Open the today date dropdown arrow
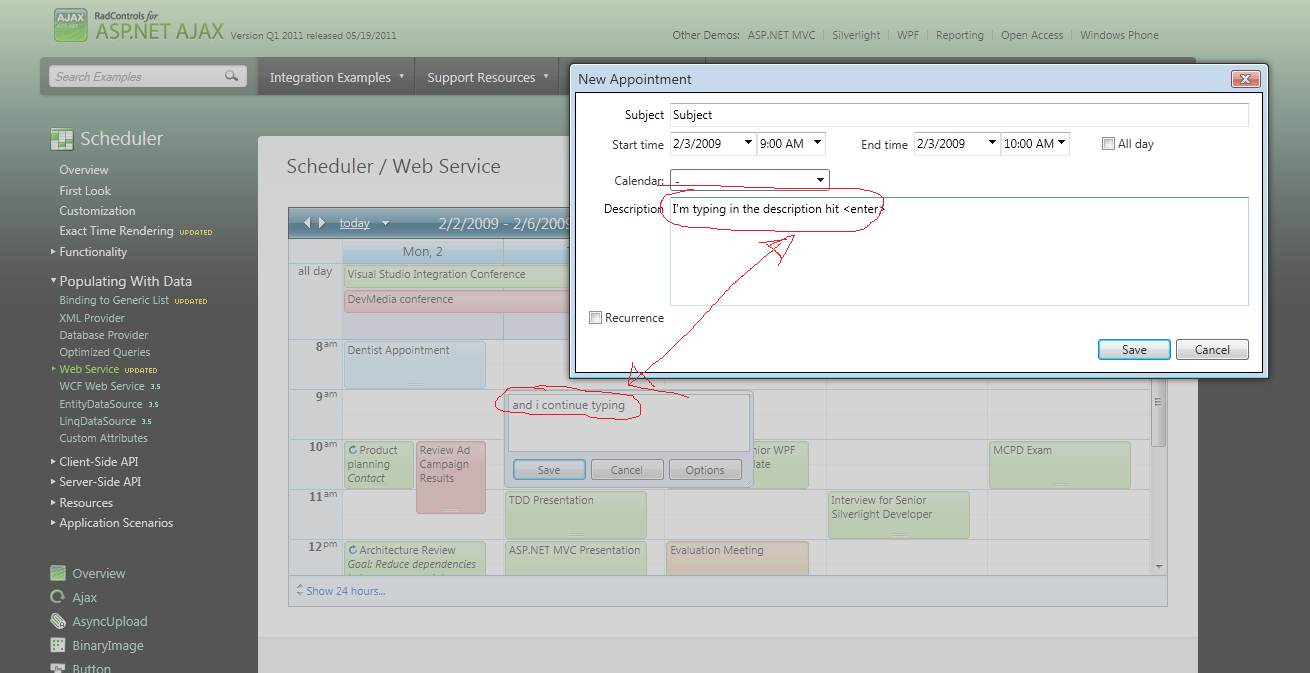1310x673 pixels. click(385, 224)
